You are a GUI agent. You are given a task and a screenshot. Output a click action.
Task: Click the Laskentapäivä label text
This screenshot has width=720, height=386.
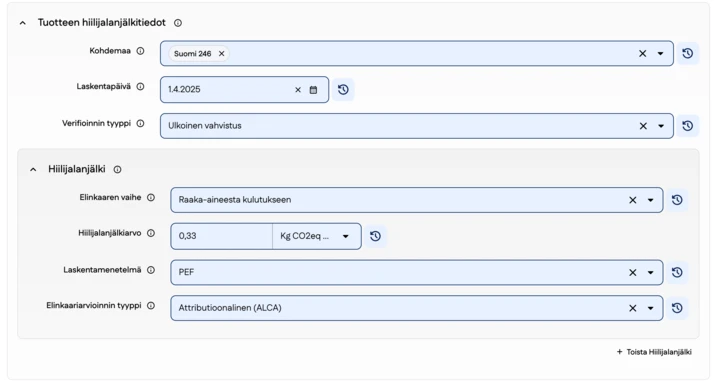click(103, 86)
